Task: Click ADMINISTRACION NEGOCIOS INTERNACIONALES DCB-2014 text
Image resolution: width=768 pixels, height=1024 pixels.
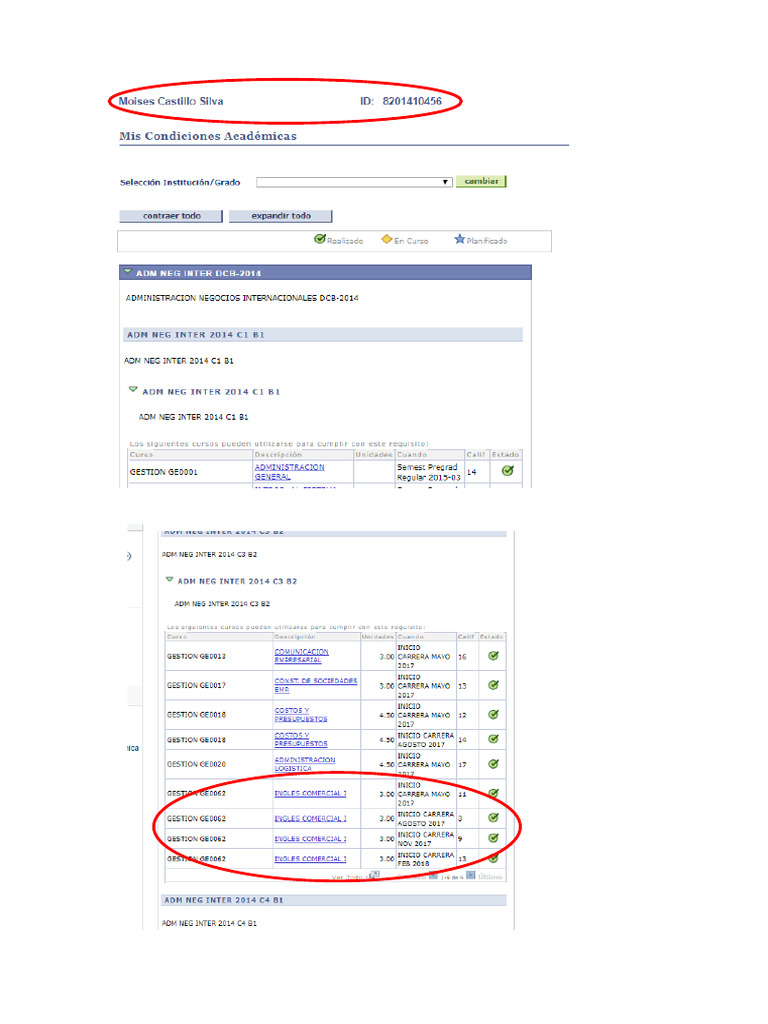Action: (x=242, y=298)
